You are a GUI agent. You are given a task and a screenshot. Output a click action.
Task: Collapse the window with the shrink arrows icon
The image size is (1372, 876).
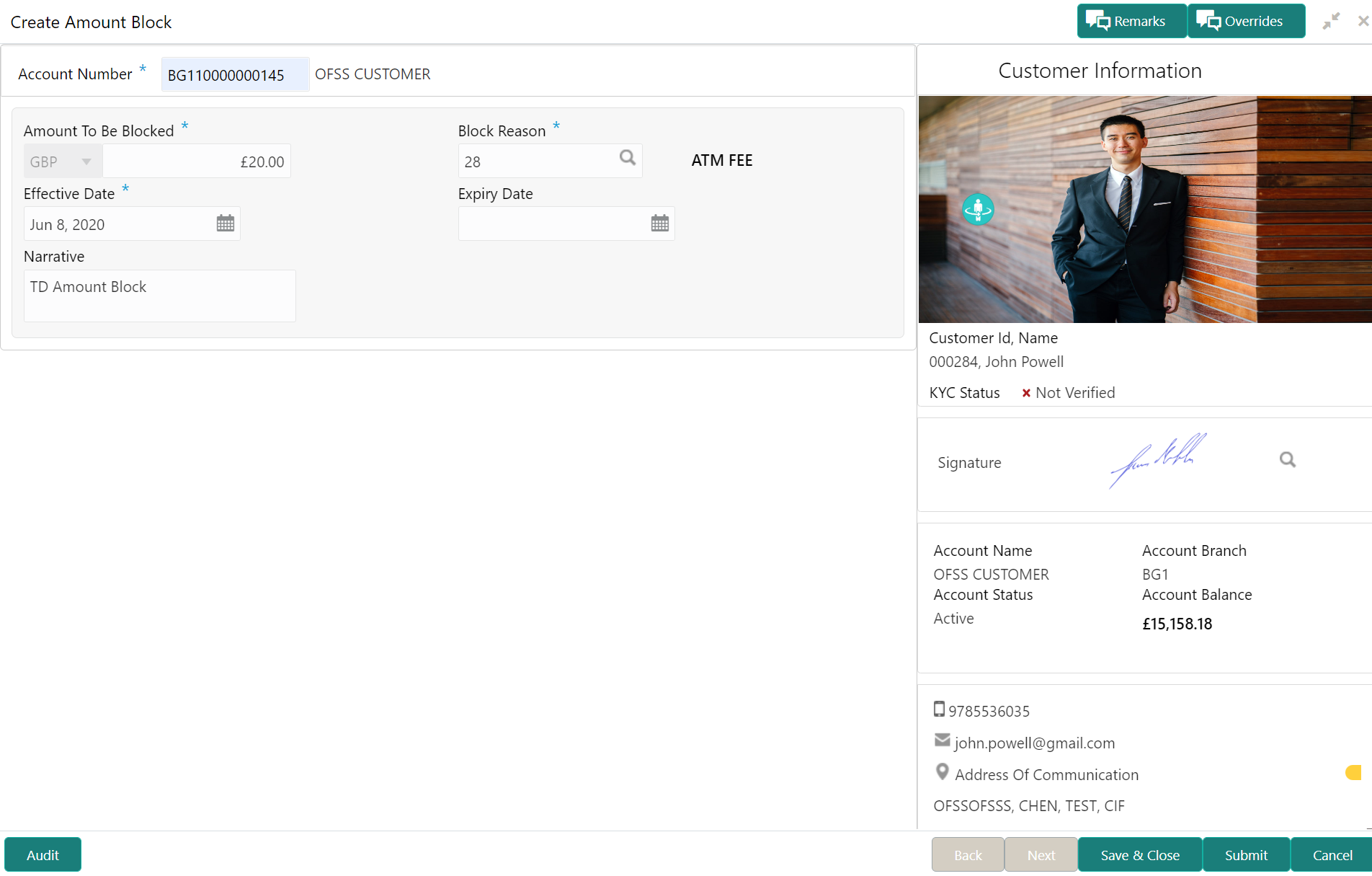[x=1331, y=22]
